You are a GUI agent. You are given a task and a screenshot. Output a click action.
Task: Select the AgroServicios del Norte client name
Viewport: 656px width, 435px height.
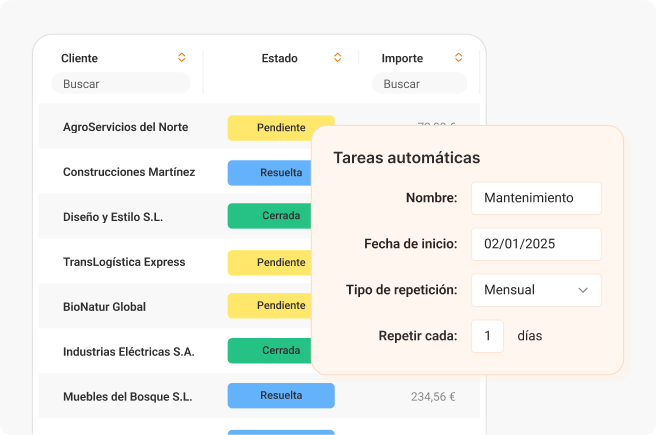tap(125, 127)
